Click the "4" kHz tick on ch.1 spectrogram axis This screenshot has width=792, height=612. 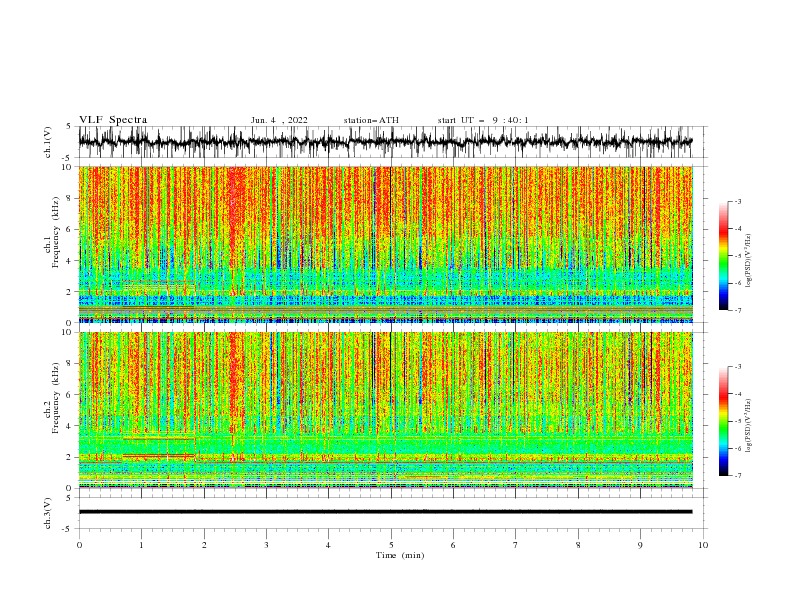coord(70,261)
